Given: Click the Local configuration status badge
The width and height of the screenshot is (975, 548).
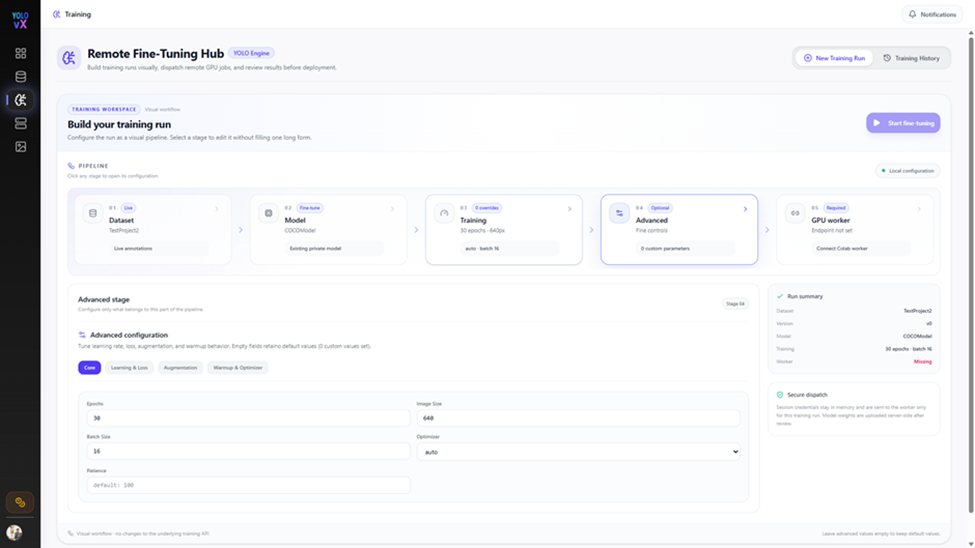Looking at the screenshot, I should click(x=908, y=170).
